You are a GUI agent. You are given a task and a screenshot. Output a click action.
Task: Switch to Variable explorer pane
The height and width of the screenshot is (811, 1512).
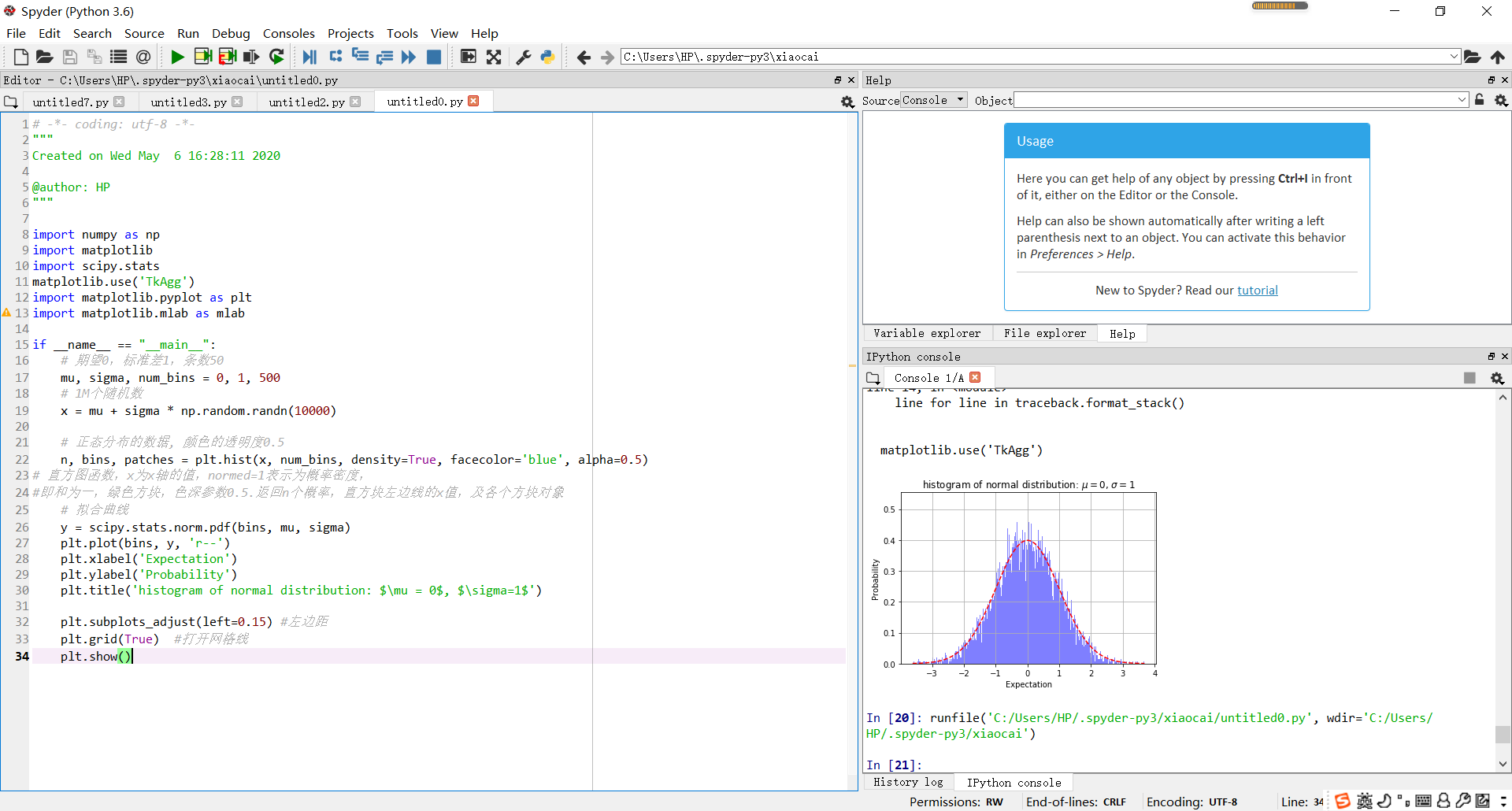927,334
